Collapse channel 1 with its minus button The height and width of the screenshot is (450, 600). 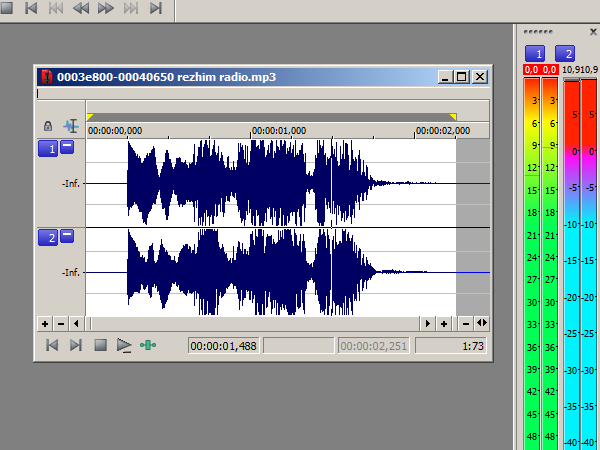point(67,147)
